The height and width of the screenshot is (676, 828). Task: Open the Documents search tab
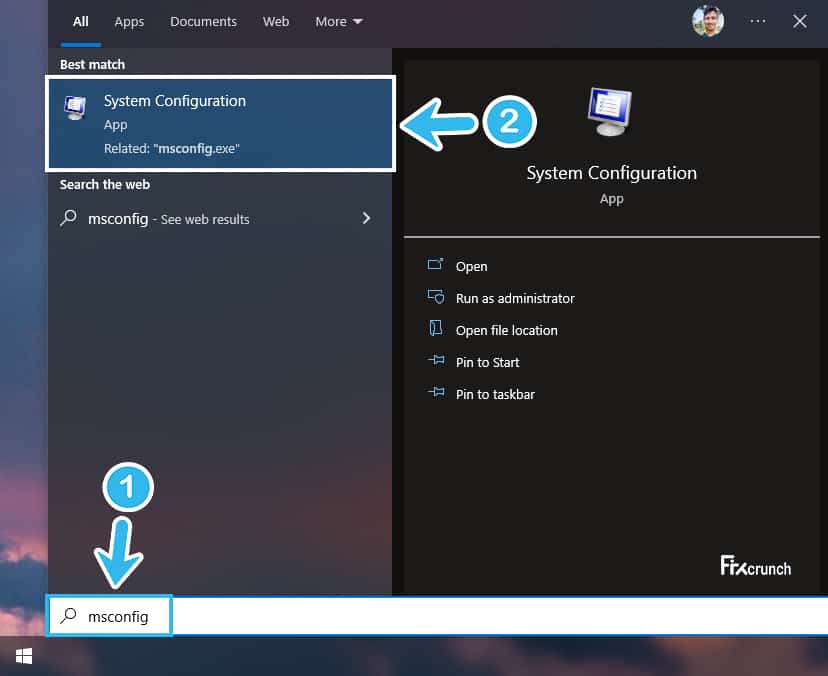(203, 22)
